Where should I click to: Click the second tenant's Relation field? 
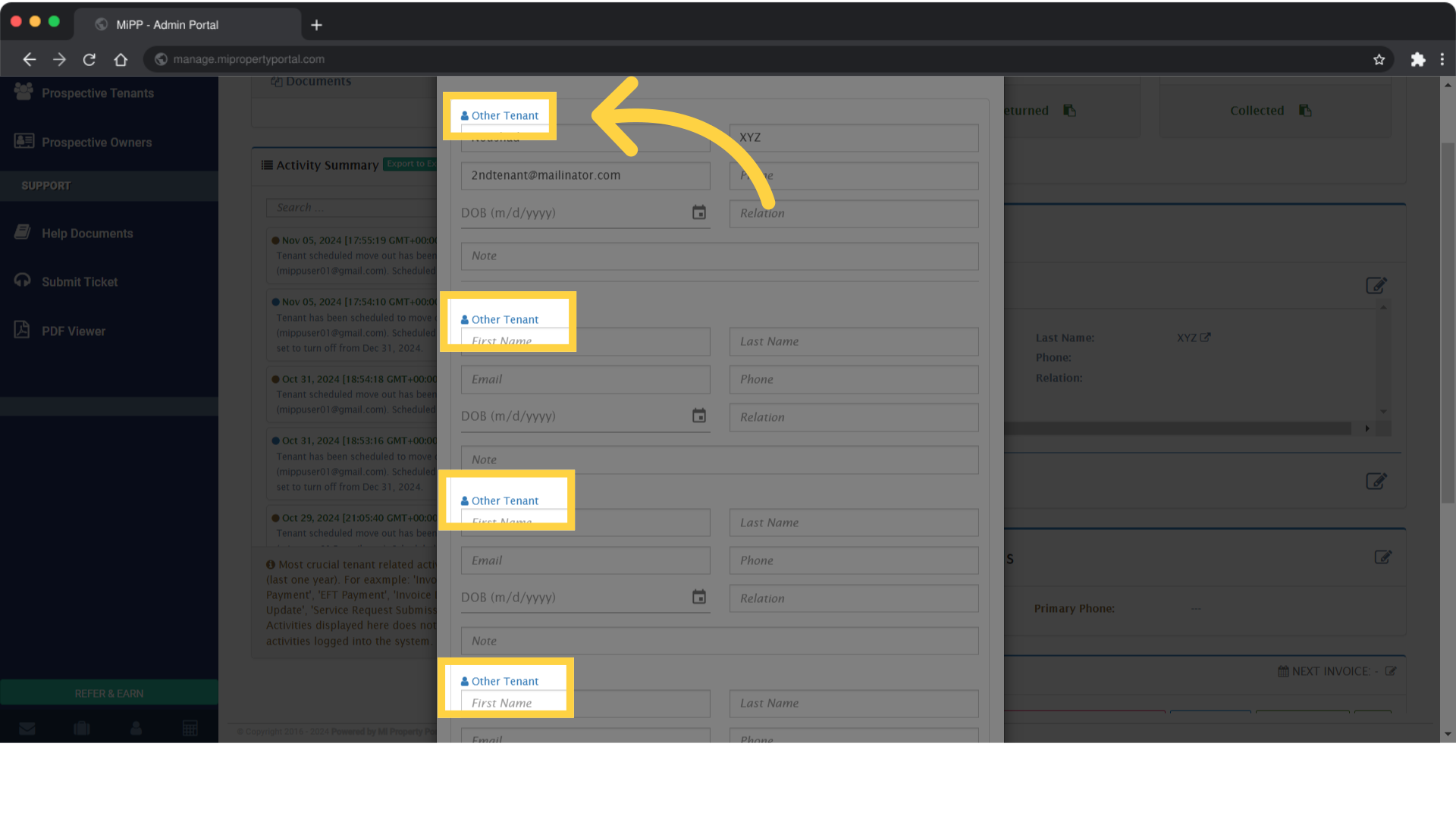click(854, 418)
